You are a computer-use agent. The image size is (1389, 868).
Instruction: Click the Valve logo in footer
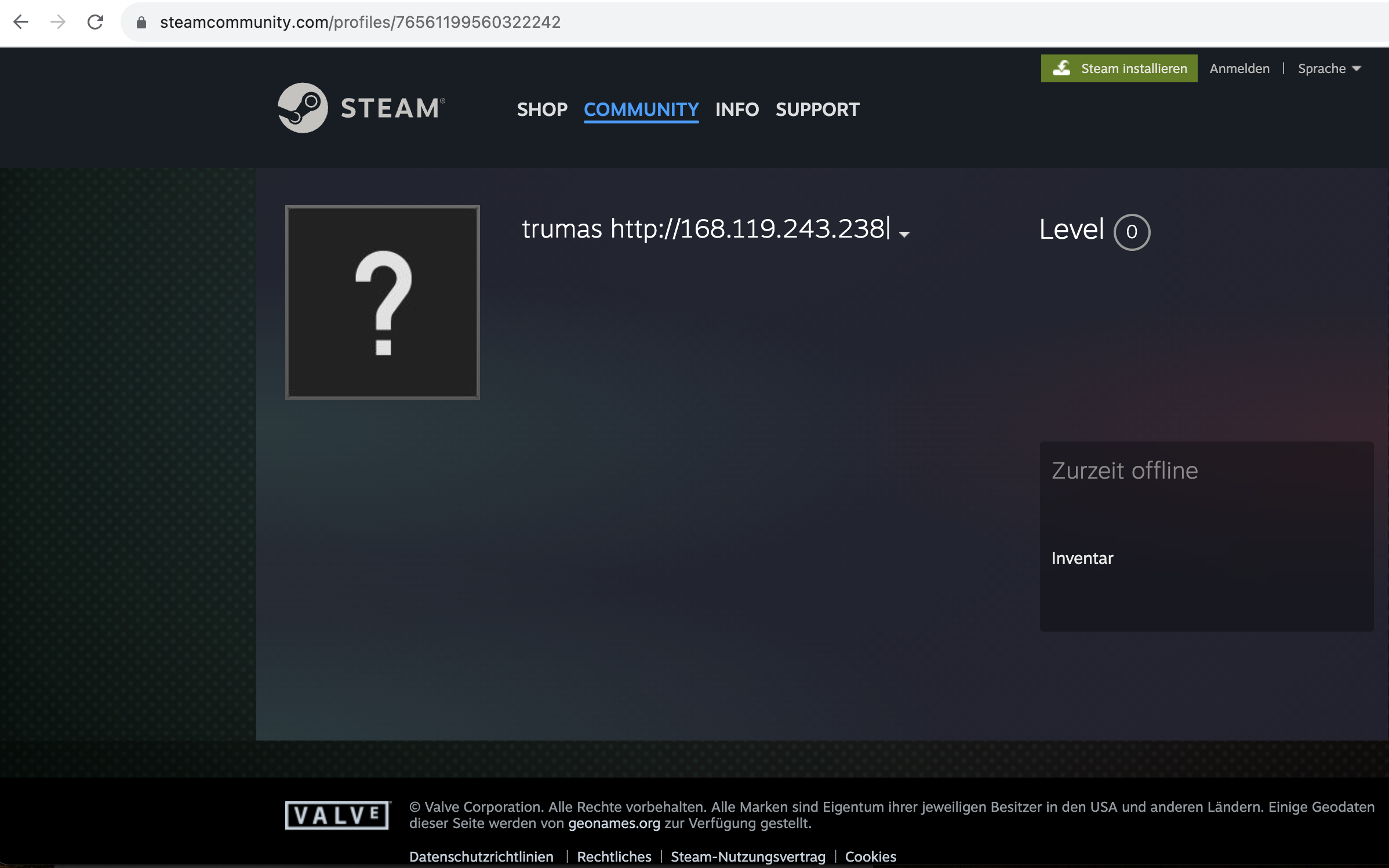pos(337,815)
